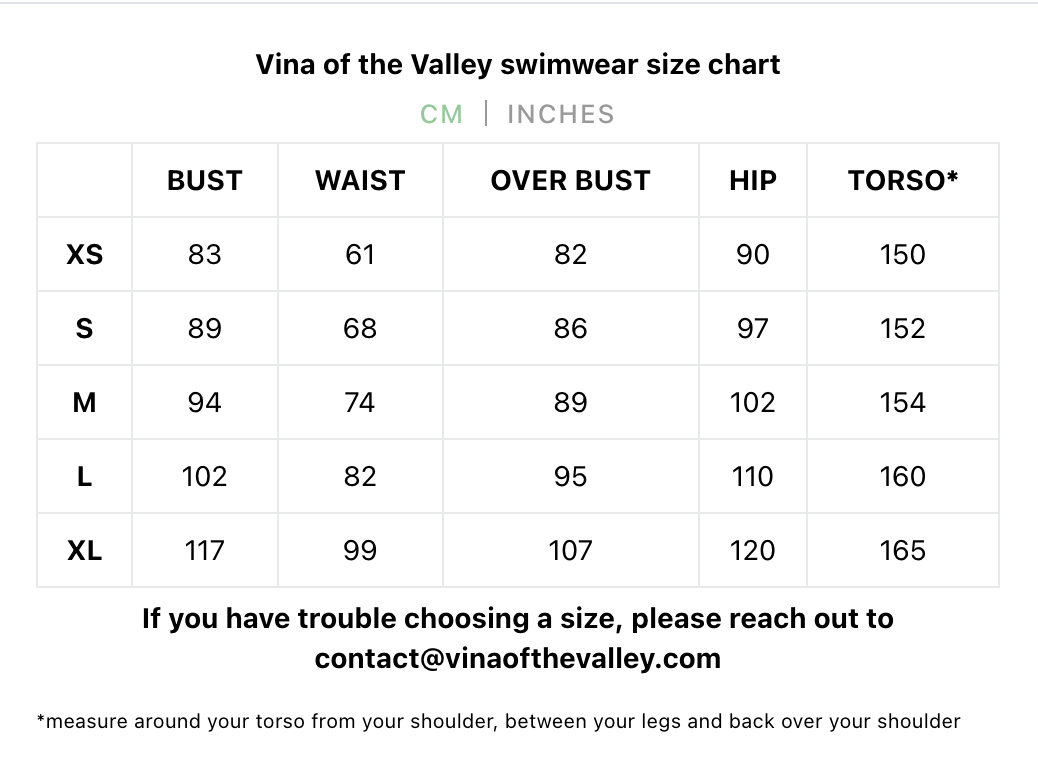The height and width of the screenshot is (766, 1038).
Task: Click the OVER BUST column header
Action: 571,181
